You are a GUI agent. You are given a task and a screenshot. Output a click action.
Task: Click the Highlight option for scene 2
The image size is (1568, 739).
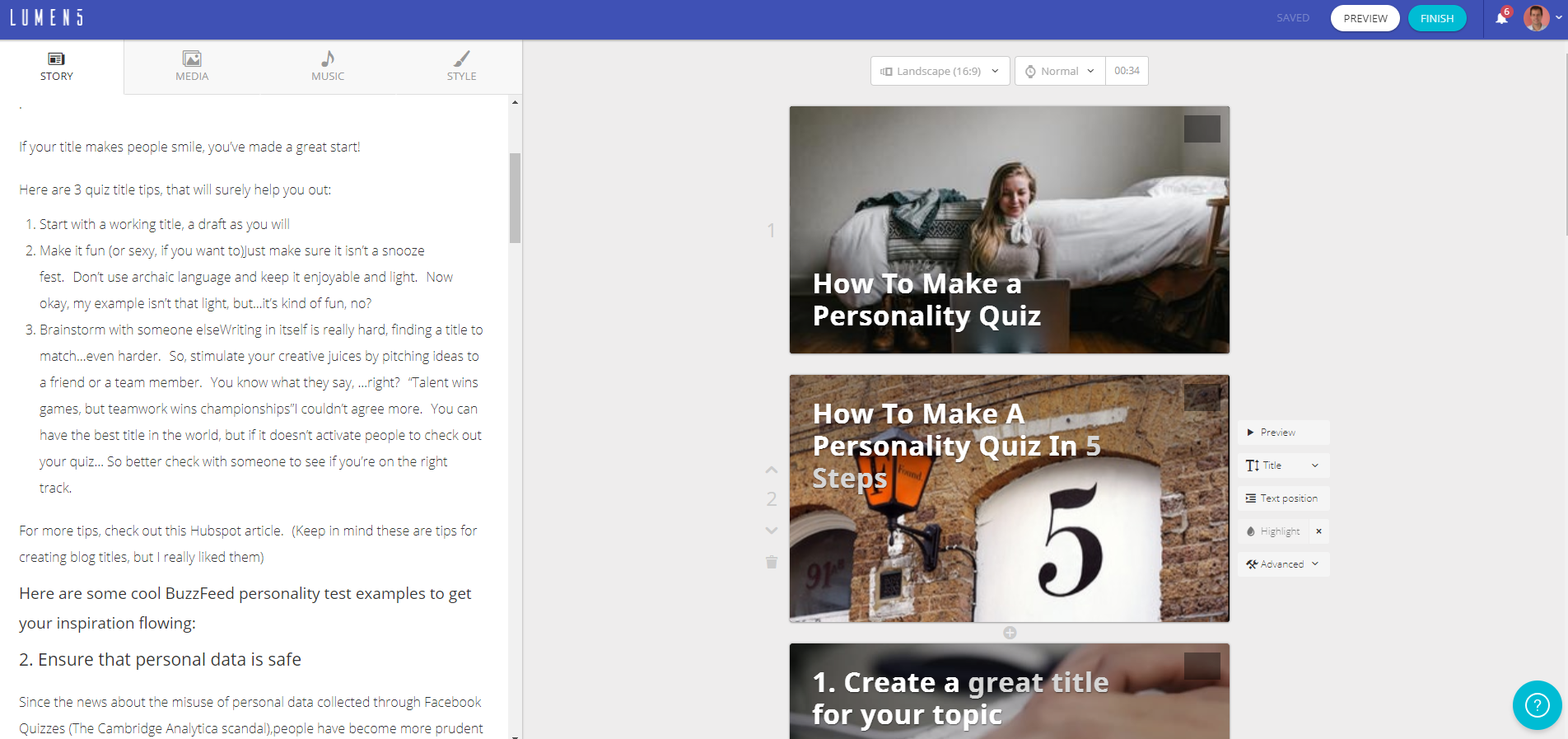[x=1275, y=531]
